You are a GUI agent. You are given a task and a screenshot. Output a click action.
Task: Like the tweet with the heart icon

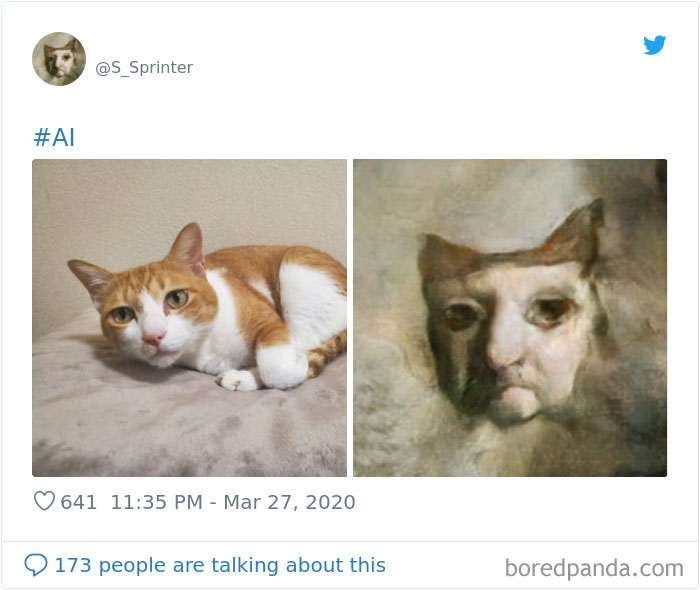point(44,501)
